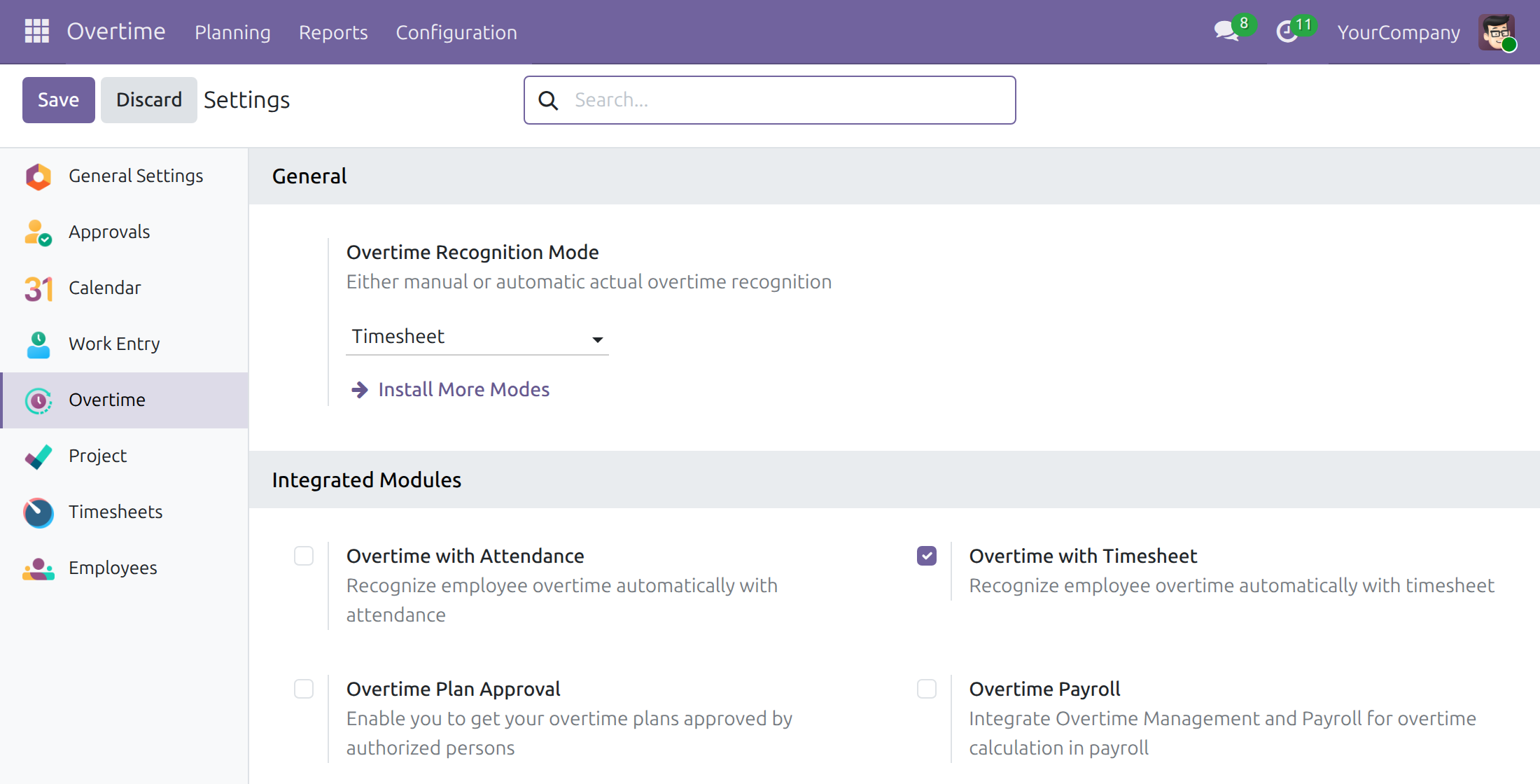The height and width of the screenshot is (784, 1540).
Task: Click the user avatar icon
Action: coord(1497,31)
